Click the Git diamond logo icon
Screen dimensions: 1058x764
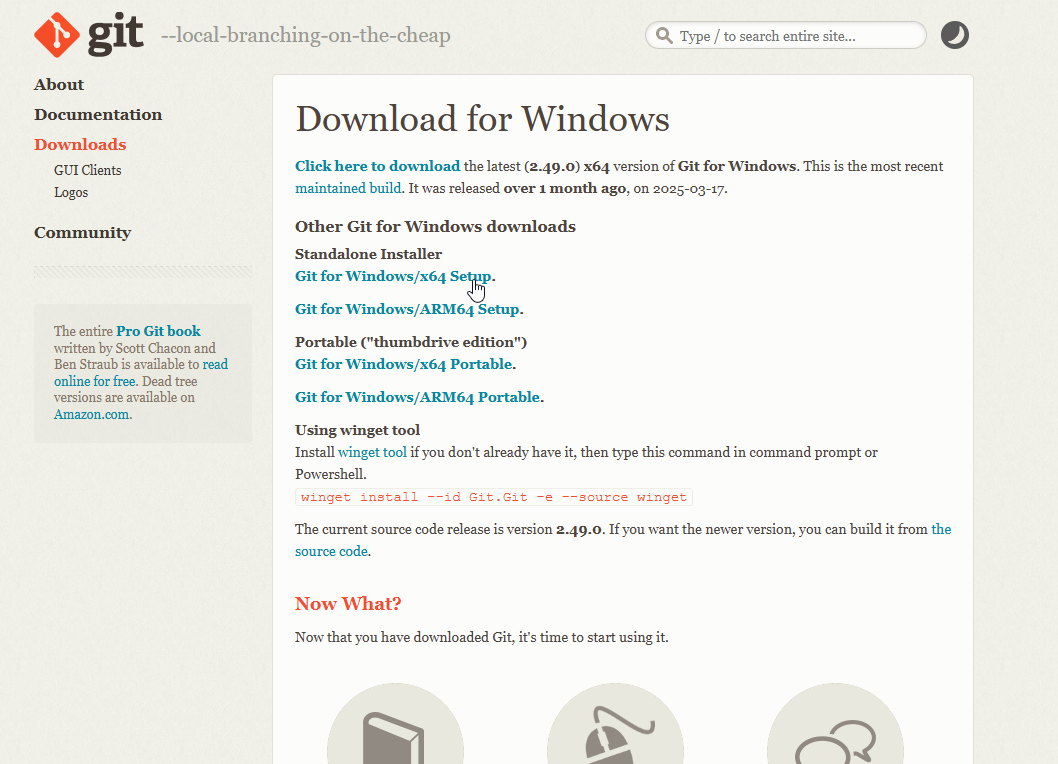[57, 34]
